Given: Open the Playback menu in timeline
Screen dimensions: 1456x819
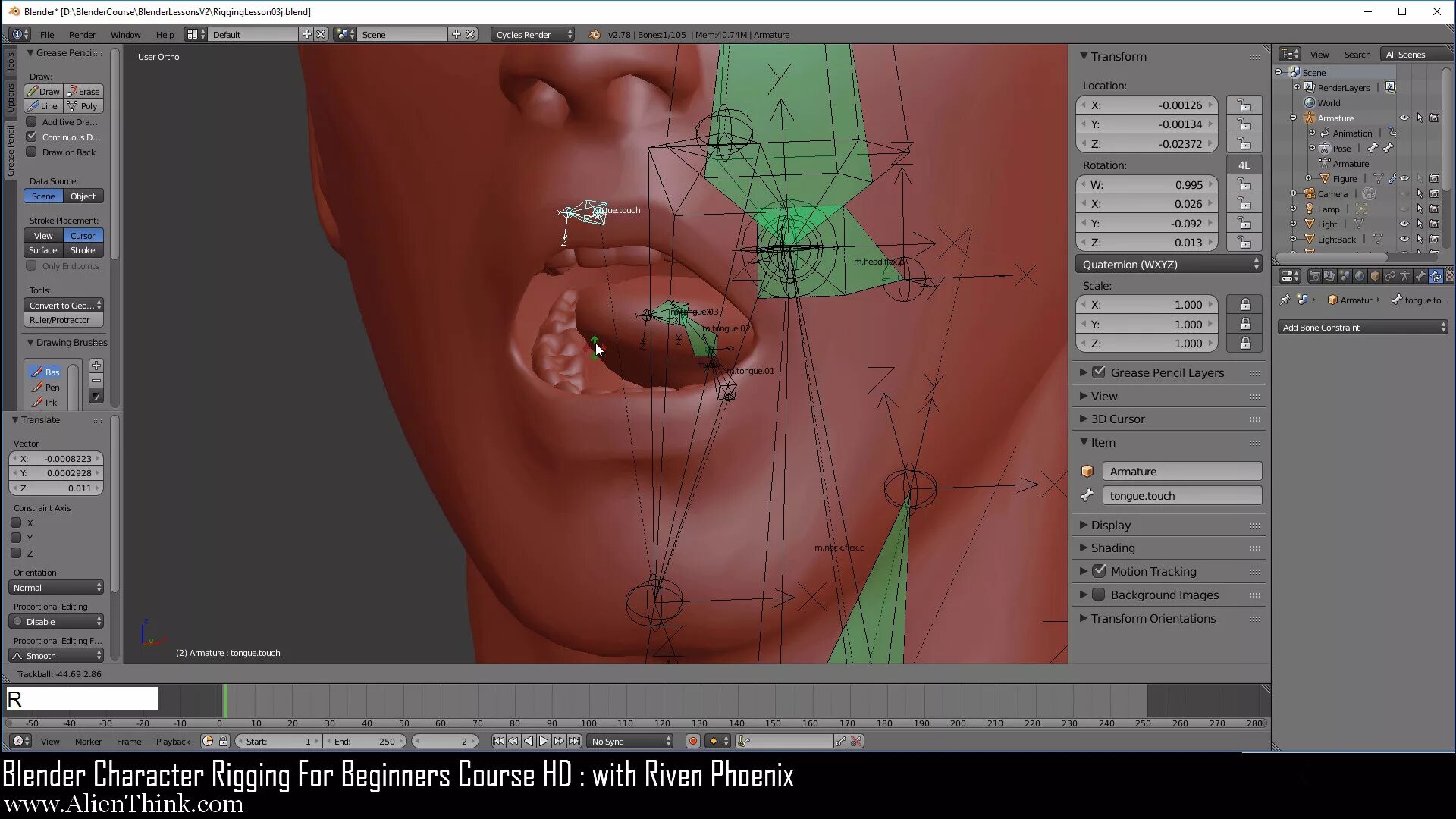Looking at the screenshot, I should [x=173, y=742].
